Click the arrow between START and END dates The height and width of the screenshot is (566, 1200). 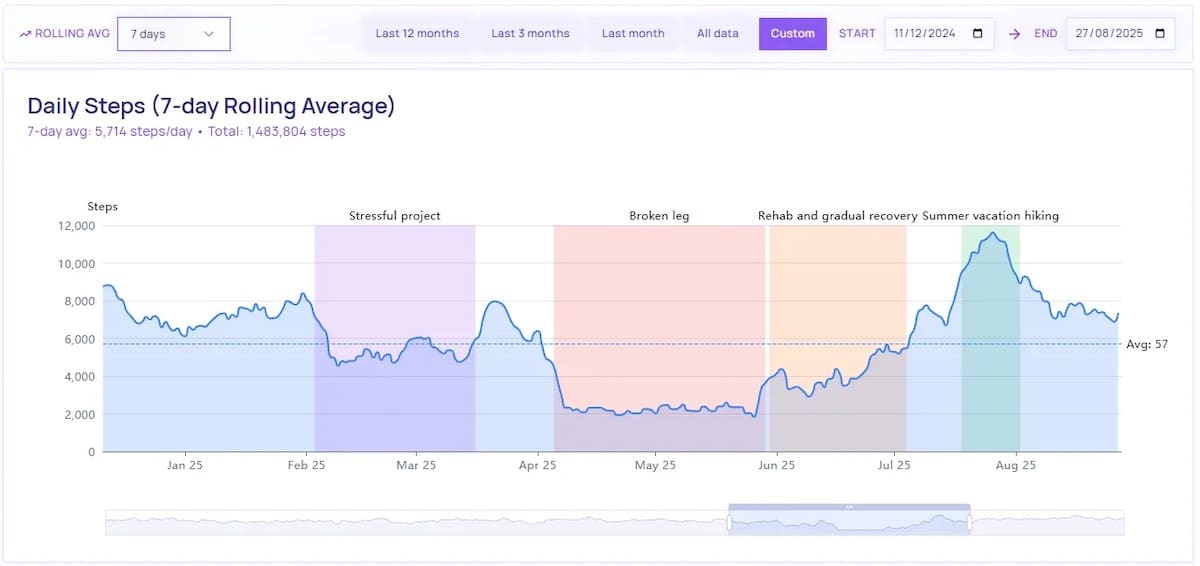(x=1014, y=34)
